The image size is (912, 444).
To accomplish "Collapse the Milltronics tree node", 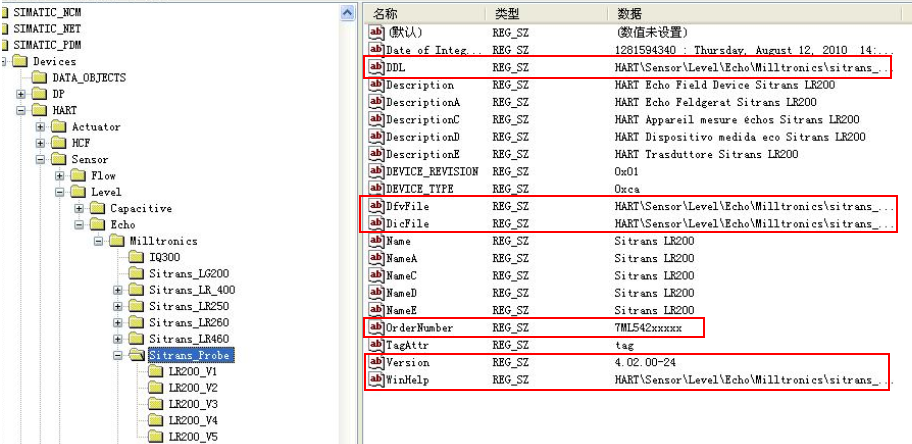I will point(98,240).
